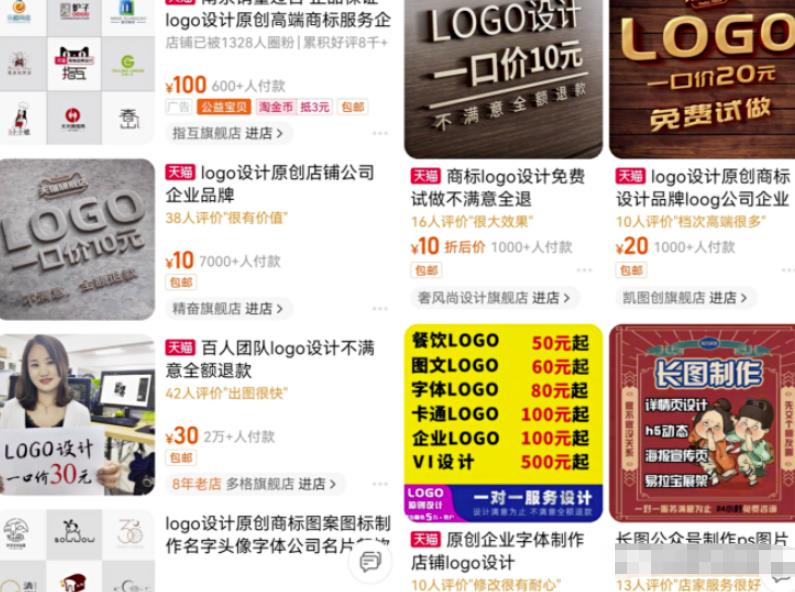Open the yellow 餐饮LOGO price list thumbnail

pyautogui.click(x=503, y=423)
